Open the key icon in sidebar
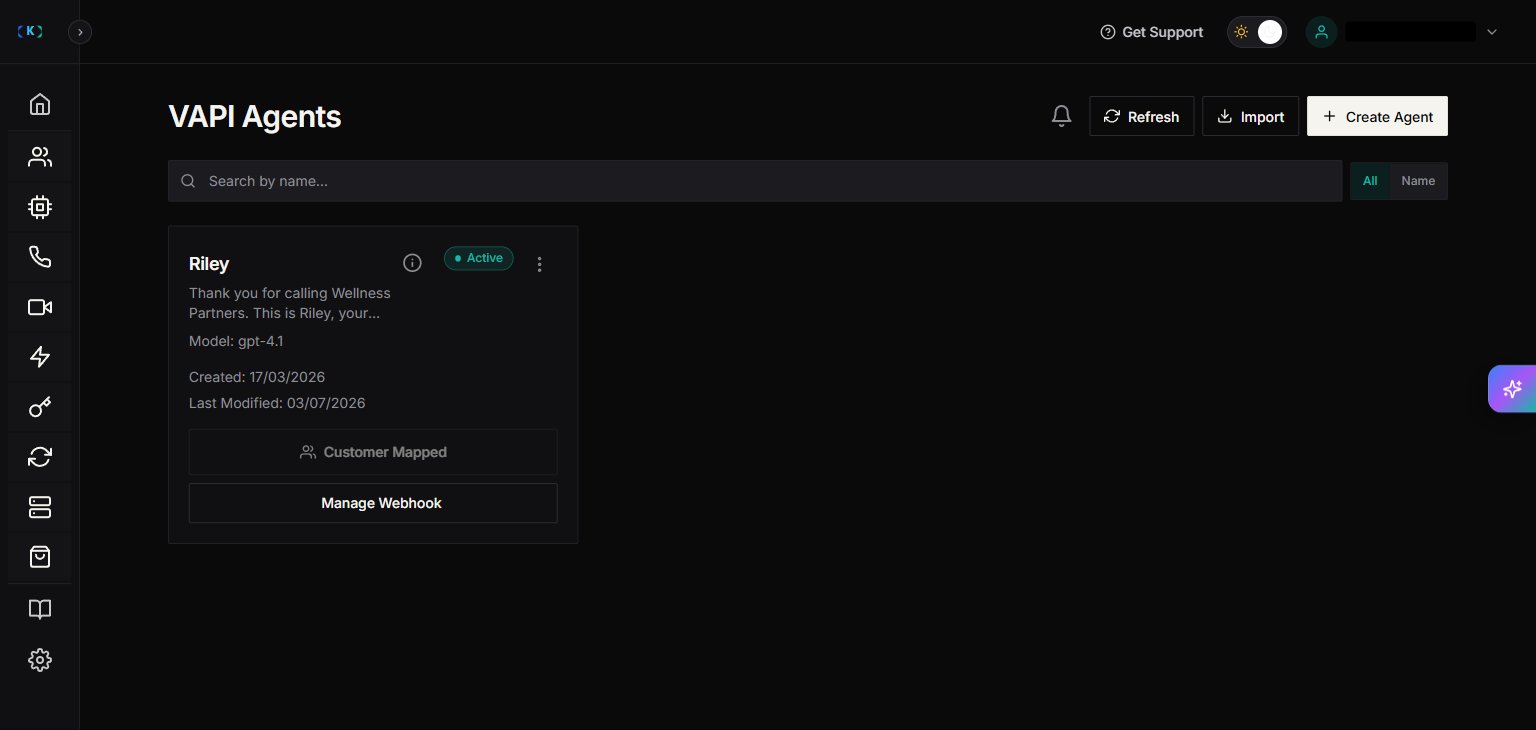The width and height of the screenshot is (1536, 730). [40, 407]
